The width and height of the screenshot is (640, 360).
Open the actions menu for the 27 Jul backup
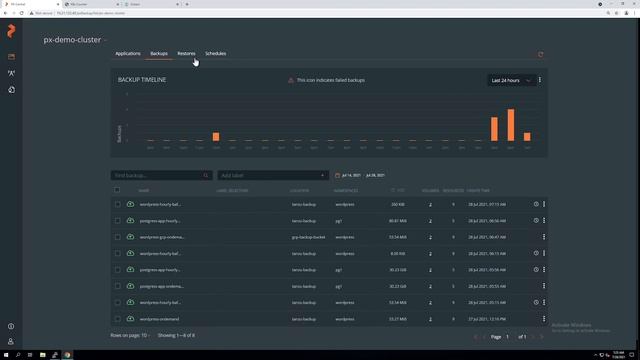[544, 319]
